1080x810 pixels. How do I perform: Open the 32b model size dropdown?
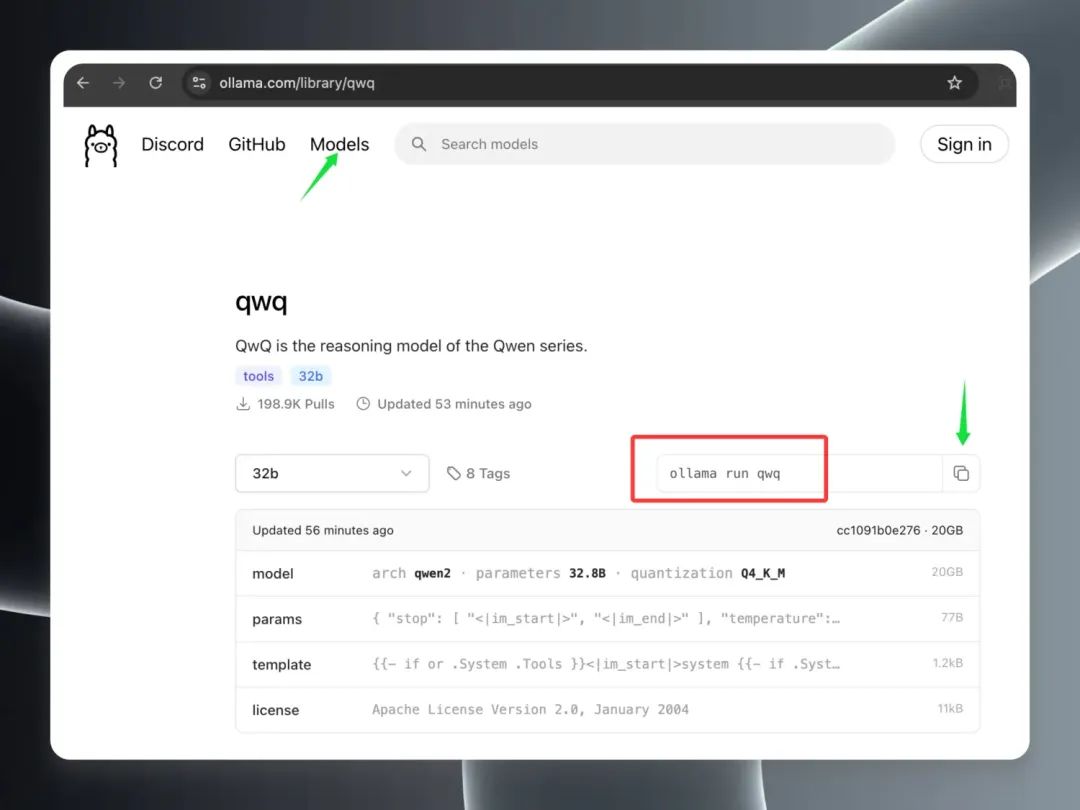332,474
